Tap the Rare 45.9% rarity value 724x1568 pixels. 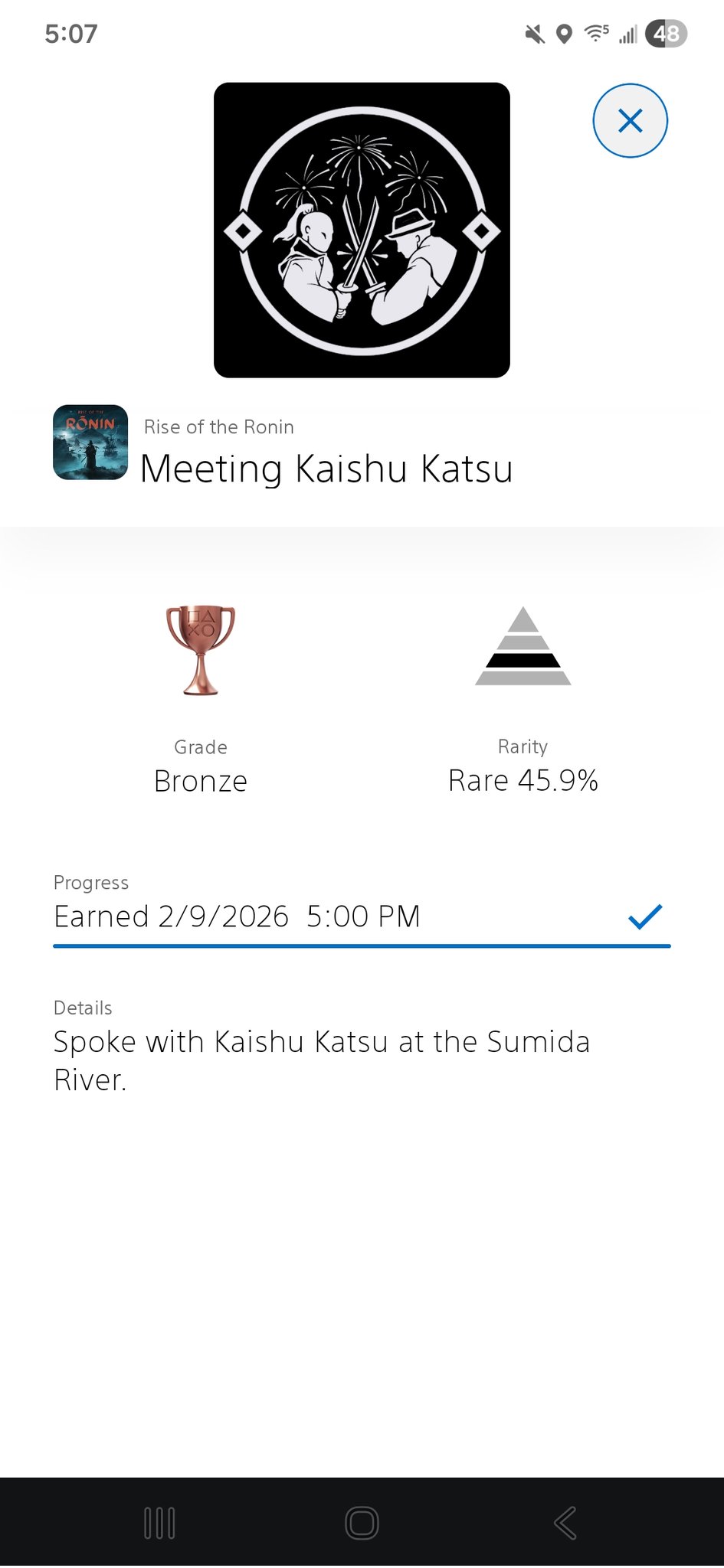[523, 781]
